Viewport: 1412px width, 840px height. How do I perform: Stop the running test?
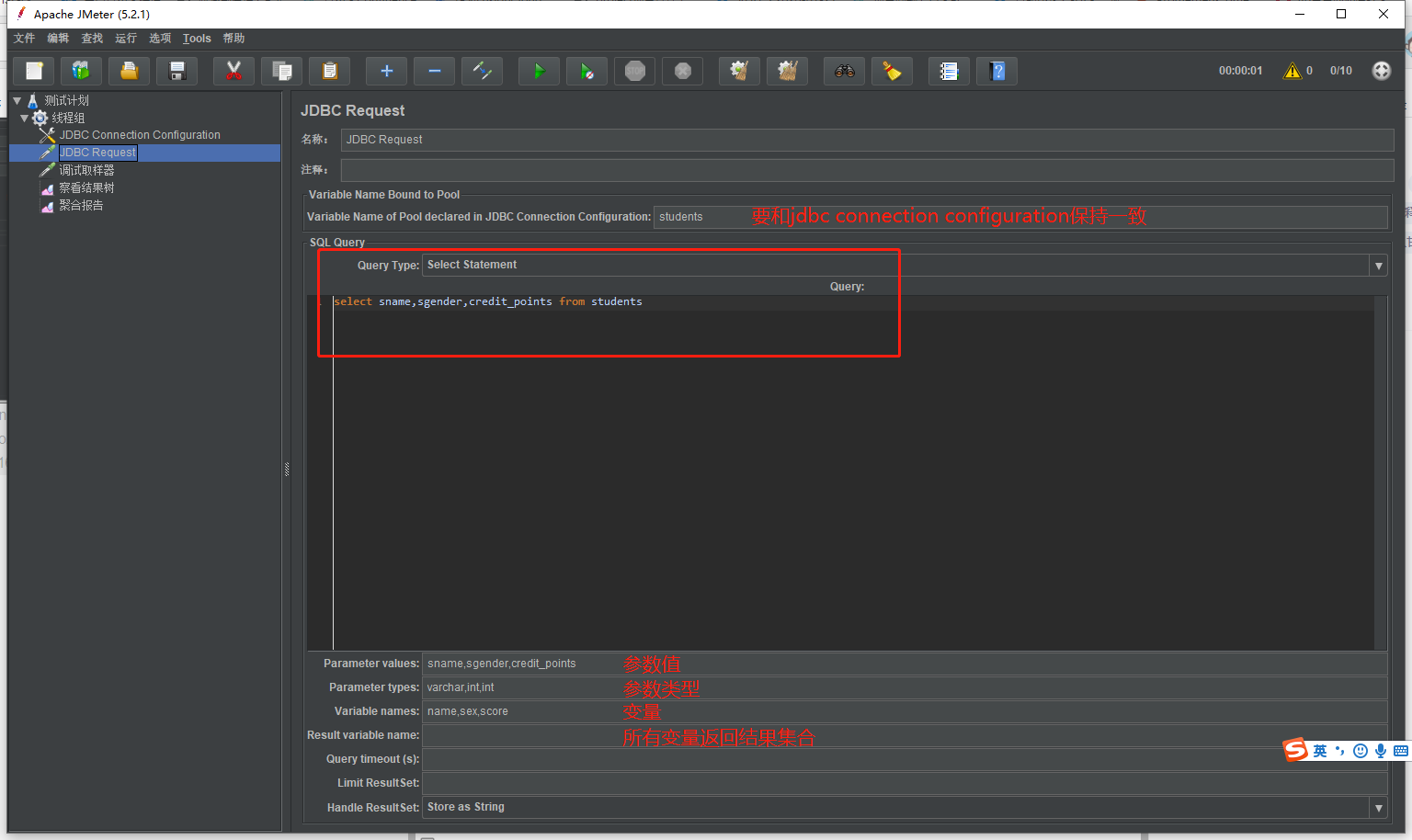635,71
